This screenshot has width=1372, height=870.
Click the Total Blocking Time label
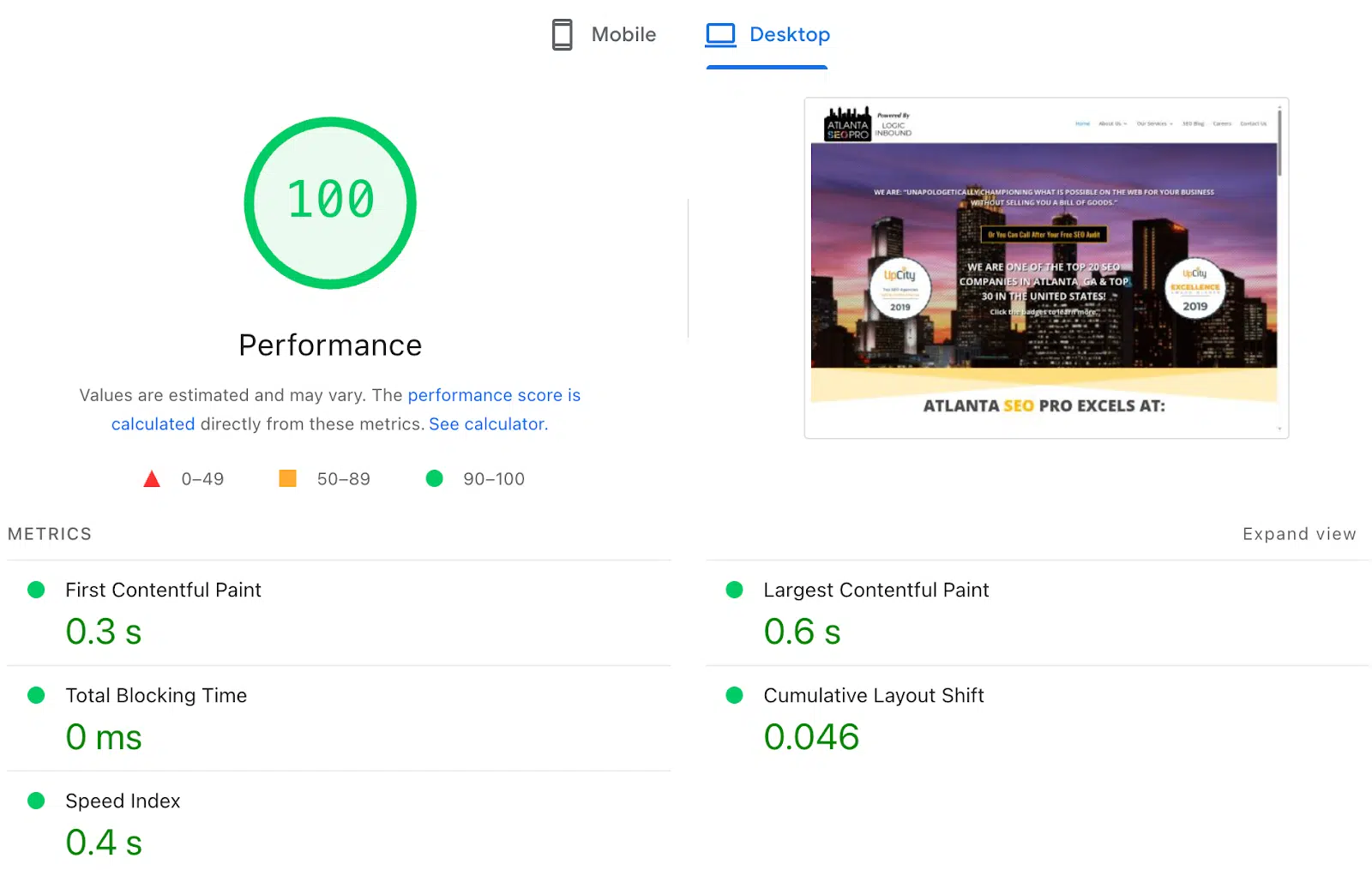[156, 695]
